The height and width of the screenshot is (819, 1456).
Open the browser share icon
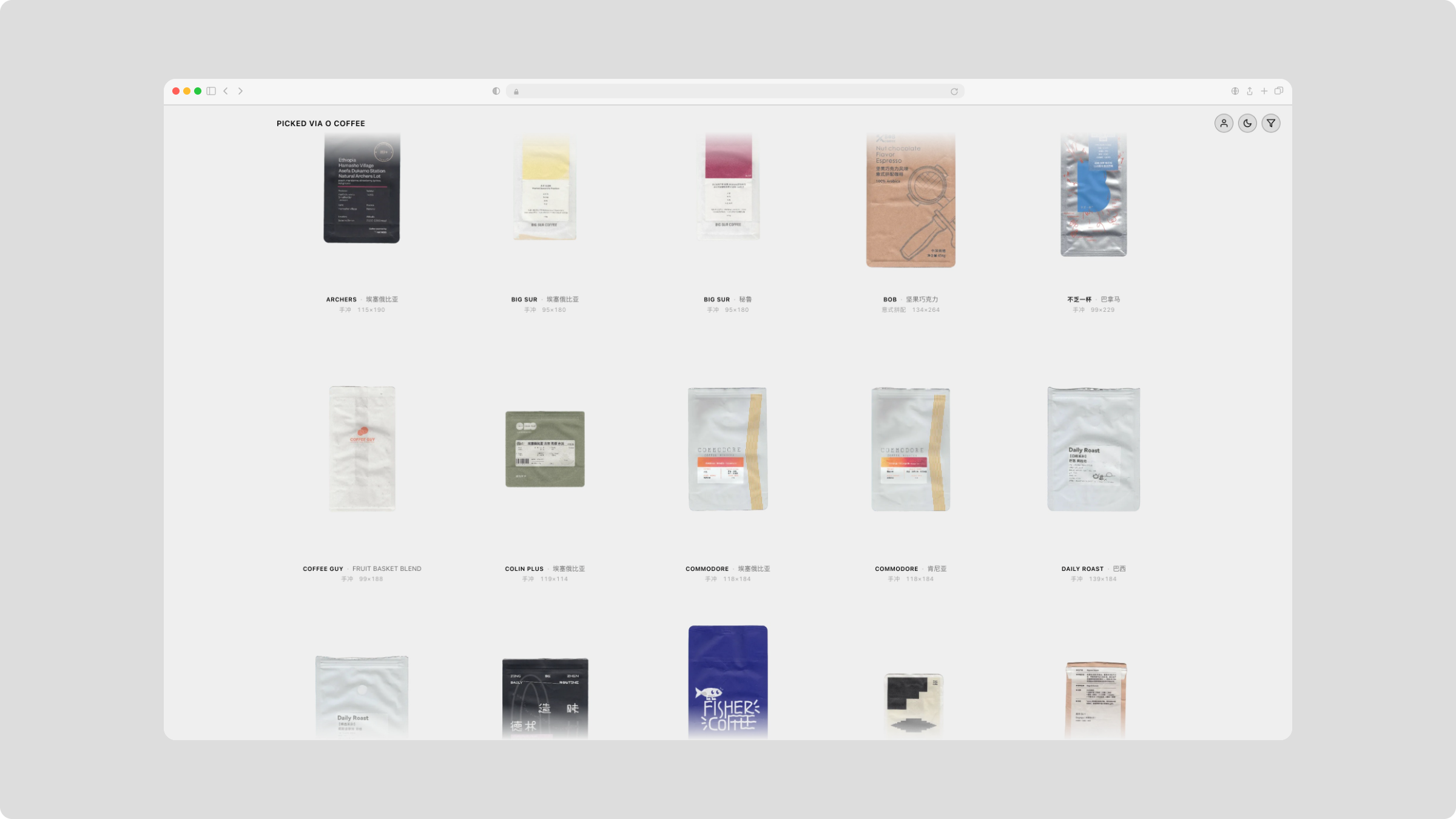1250,91
